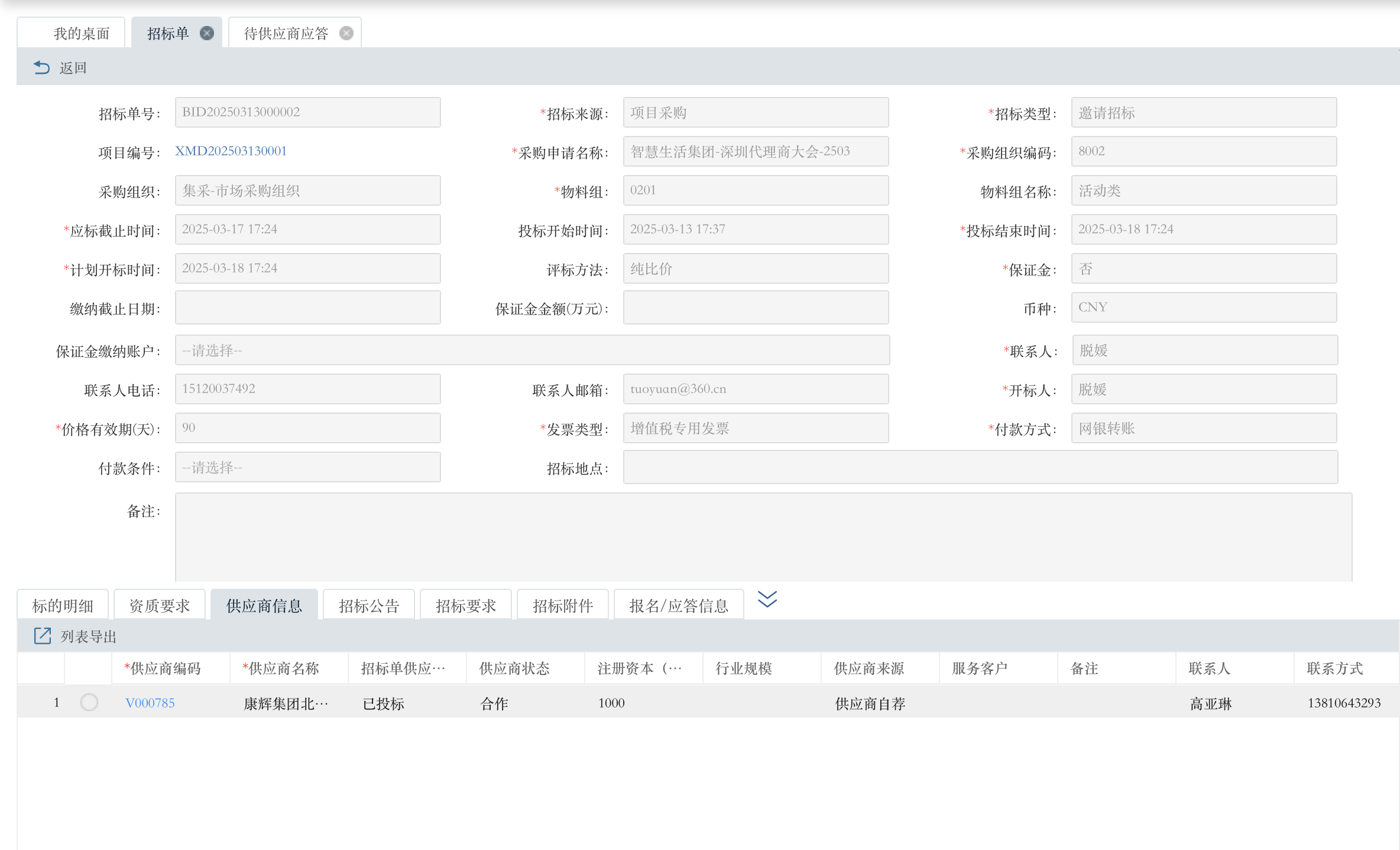Open the 资质要求 tab
This screenshot has height=850, width=1400.
tap(160, 605)
